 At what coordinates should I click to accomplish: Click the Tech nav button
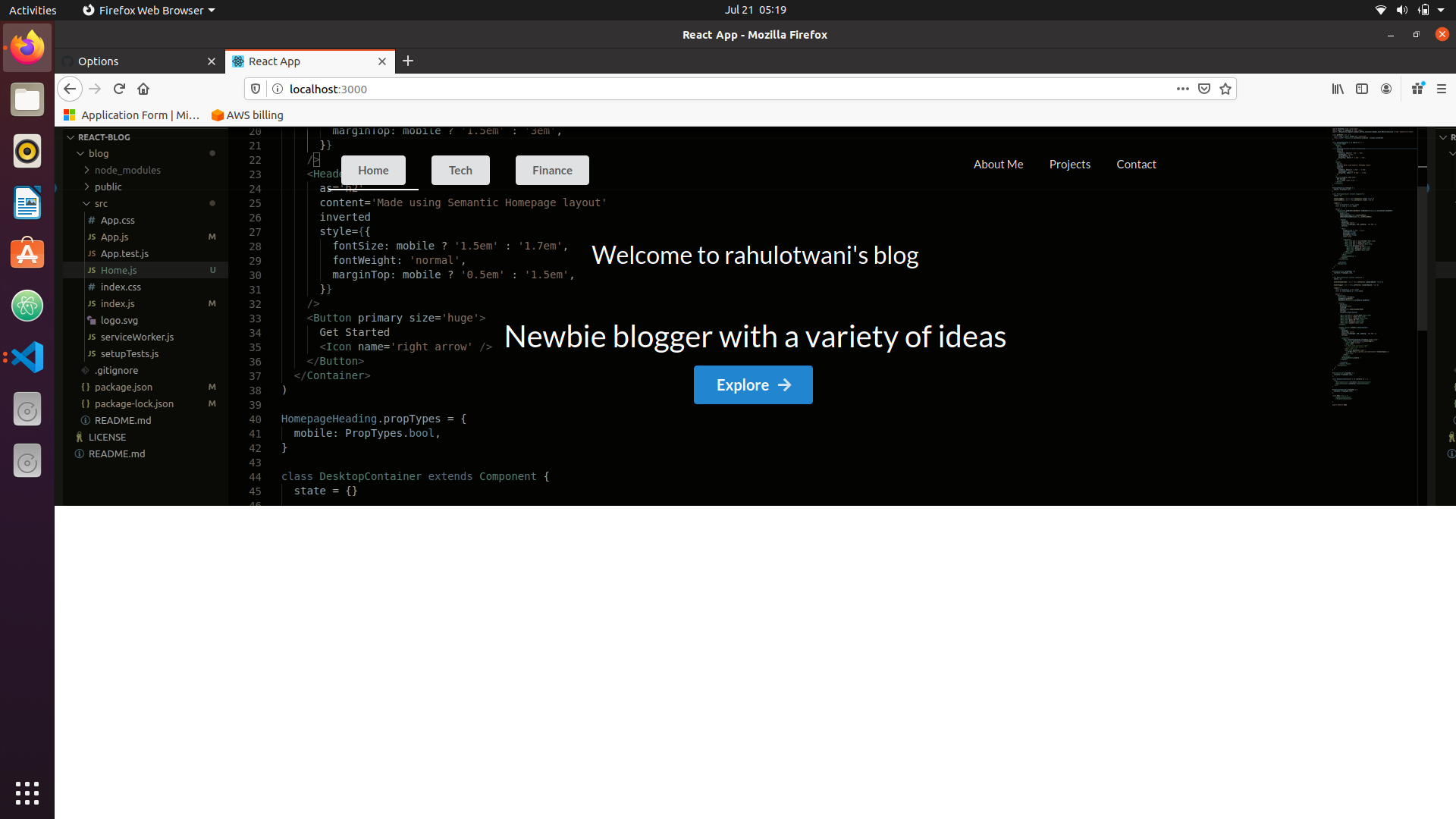(x=460, y=171)
